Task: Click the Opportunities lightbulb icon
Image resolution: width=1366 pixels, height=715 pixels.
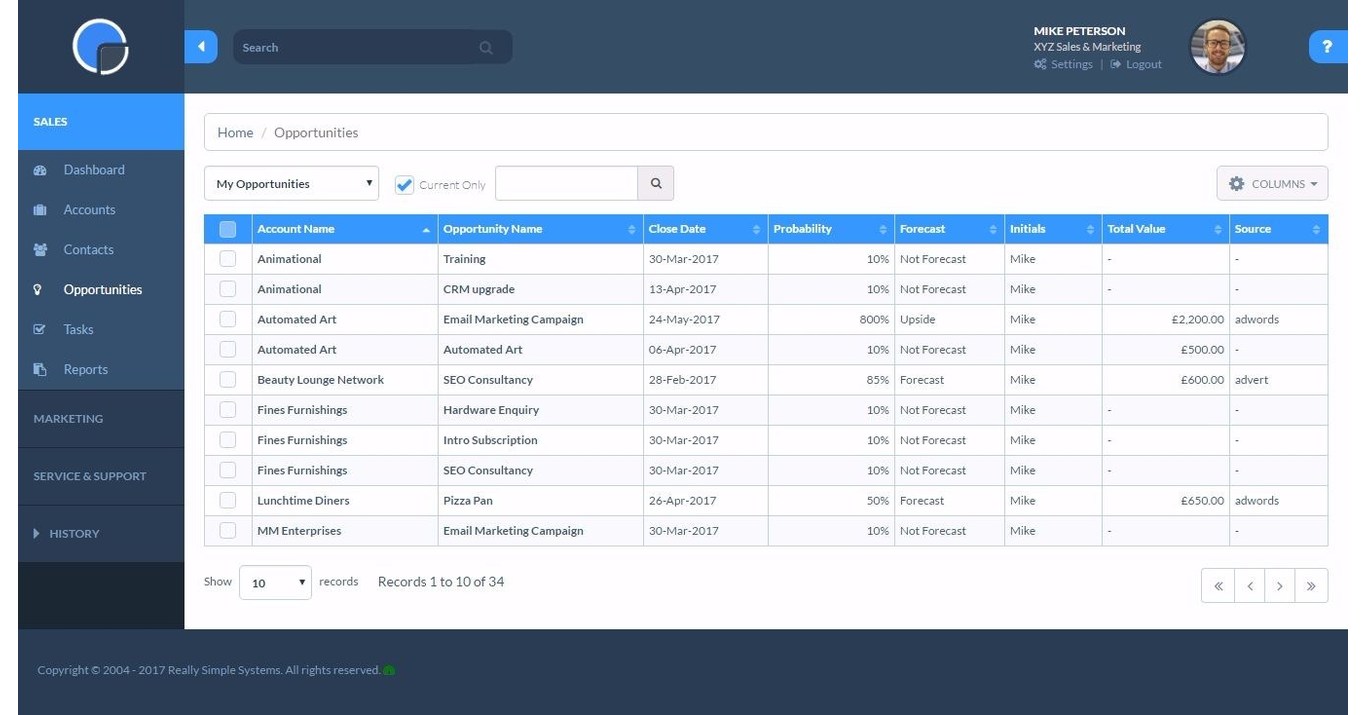Action: [40, 289]
